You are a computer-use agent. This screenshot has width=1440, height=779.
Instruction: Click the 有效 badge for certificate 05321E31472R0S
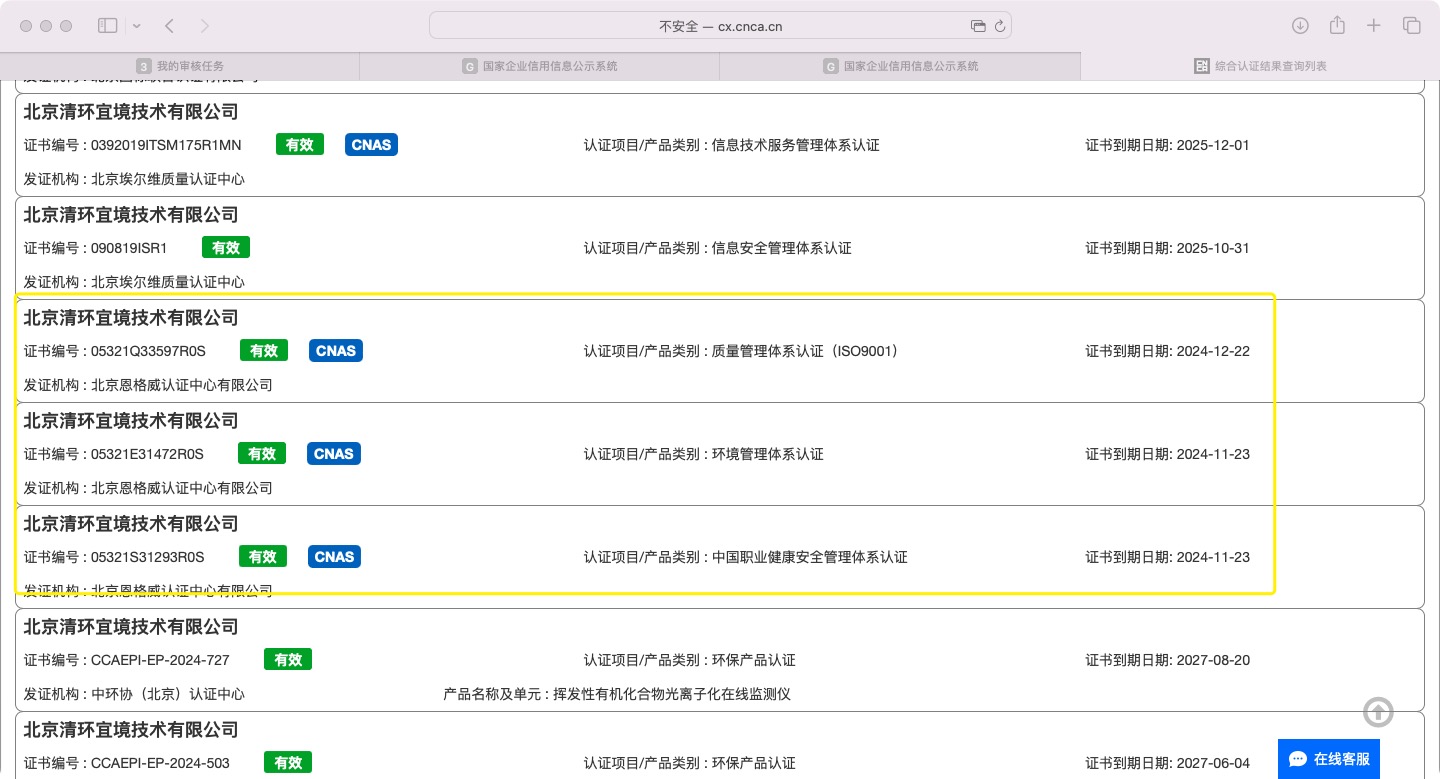[x=262, y=454]
